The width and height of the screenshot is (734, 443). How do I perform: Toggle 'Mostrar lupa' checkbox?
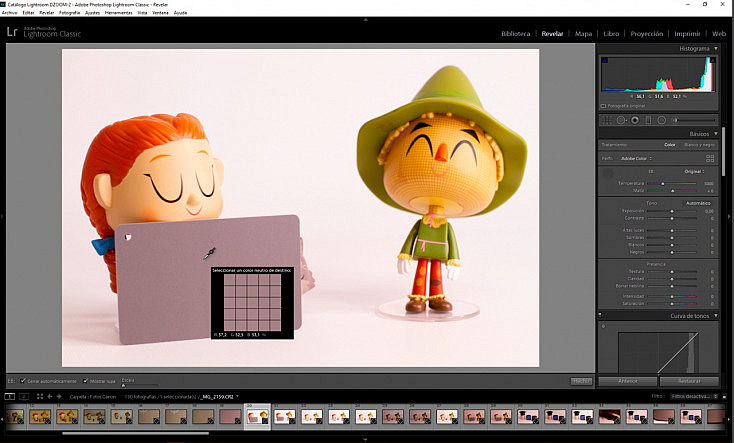pyautogui.click(x=85, y=381)
